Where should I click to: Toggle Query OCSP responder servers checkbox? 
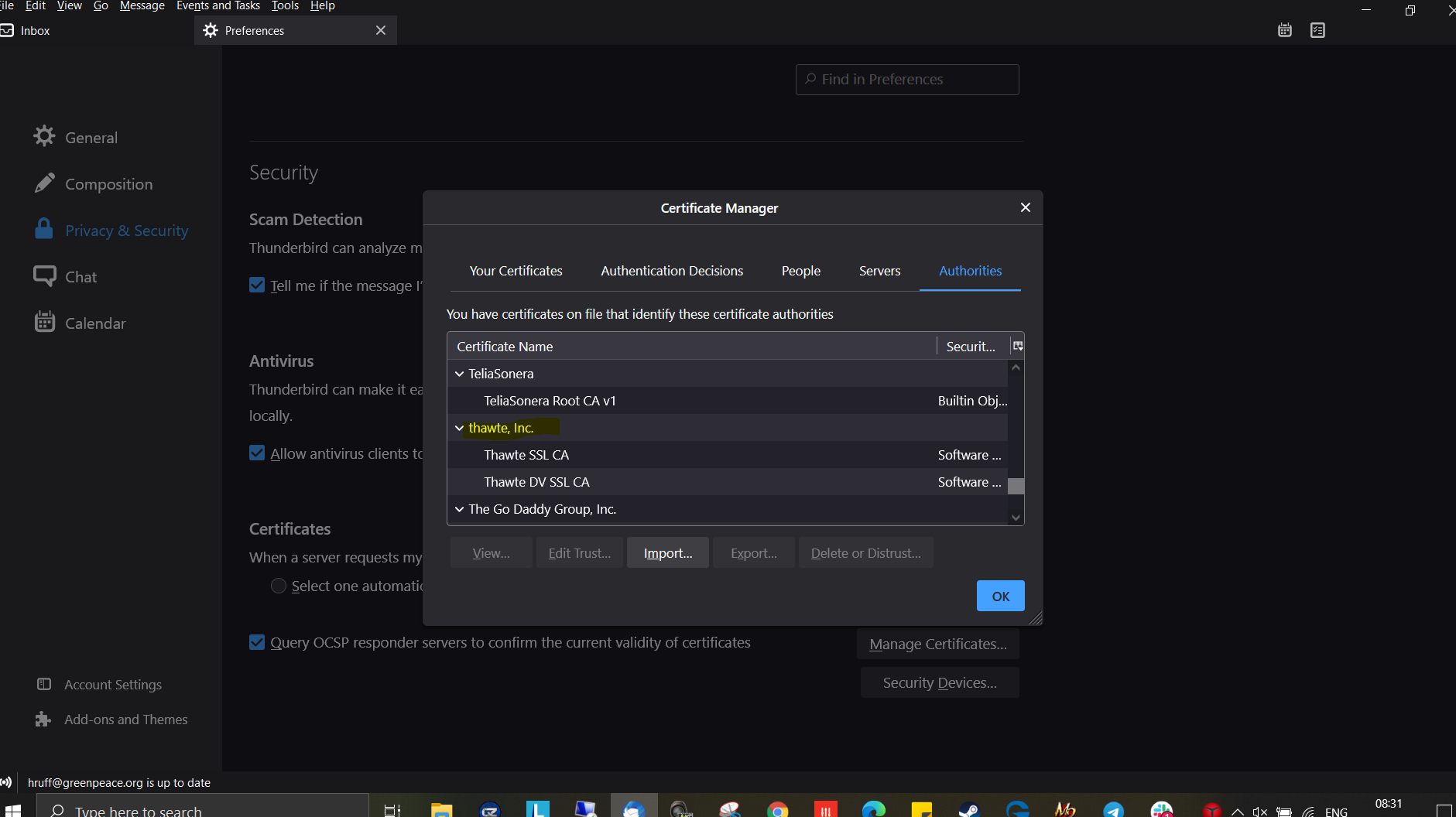(x=257, y=642)
